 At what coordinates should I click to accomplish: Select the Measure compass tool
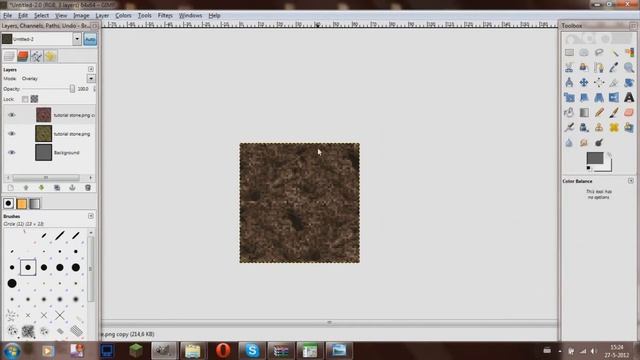click(x=569, y=82)
